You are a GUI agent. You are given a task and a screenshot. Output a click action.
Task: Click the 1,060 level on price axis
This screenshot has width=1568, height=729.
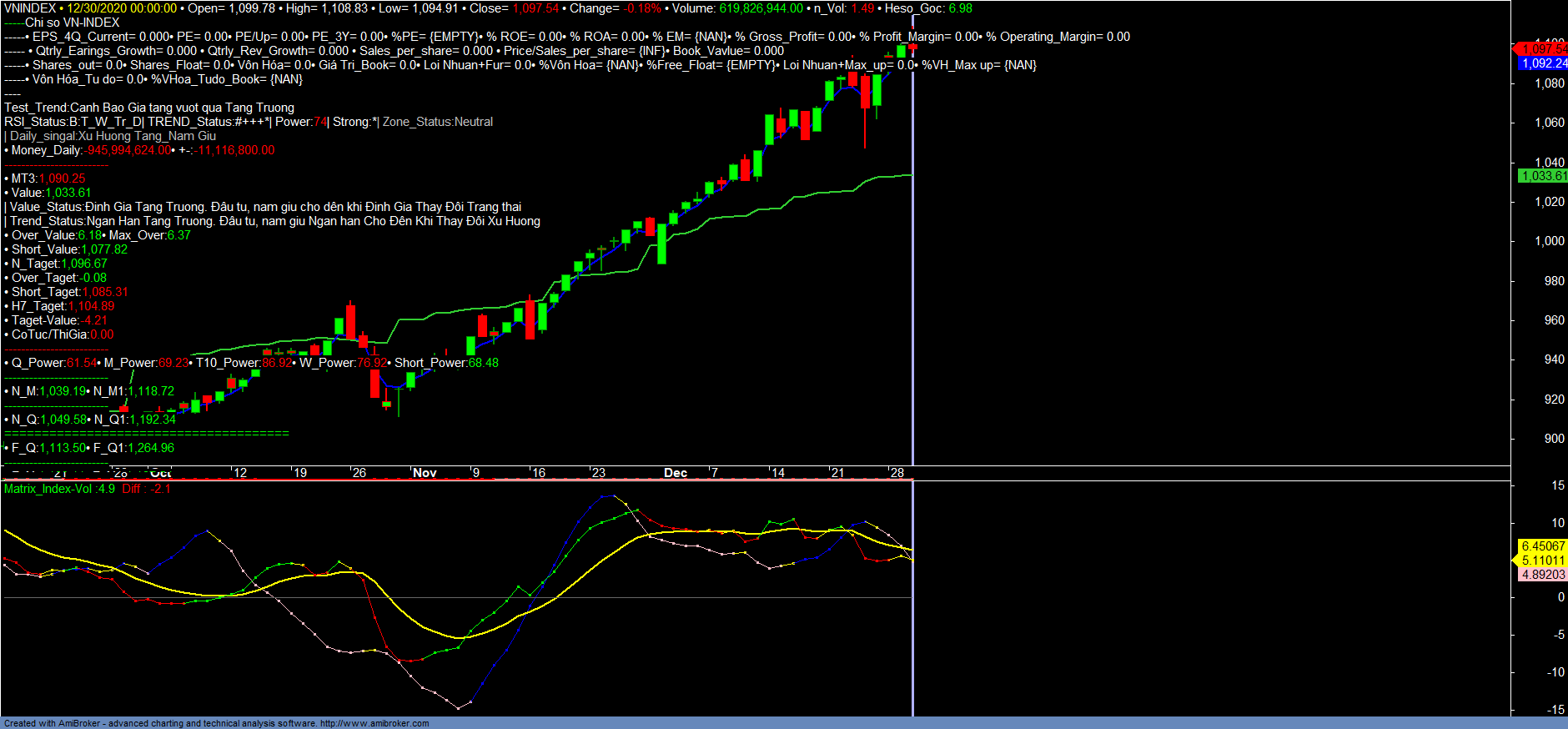1550,123
